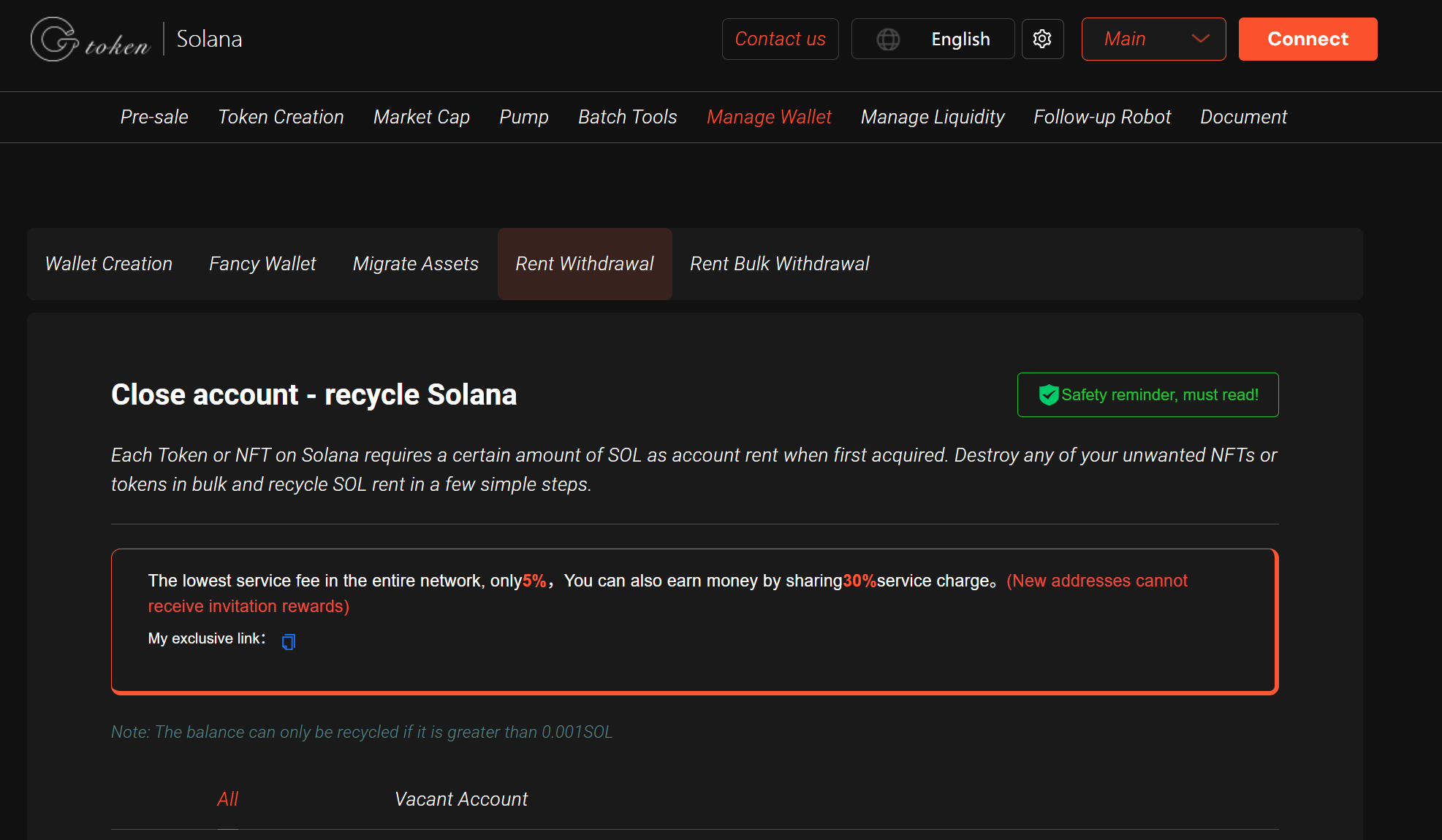Click the G token logo
Image resolution: width=1442 pixels, height=840 pixels.
coord(89,39)
